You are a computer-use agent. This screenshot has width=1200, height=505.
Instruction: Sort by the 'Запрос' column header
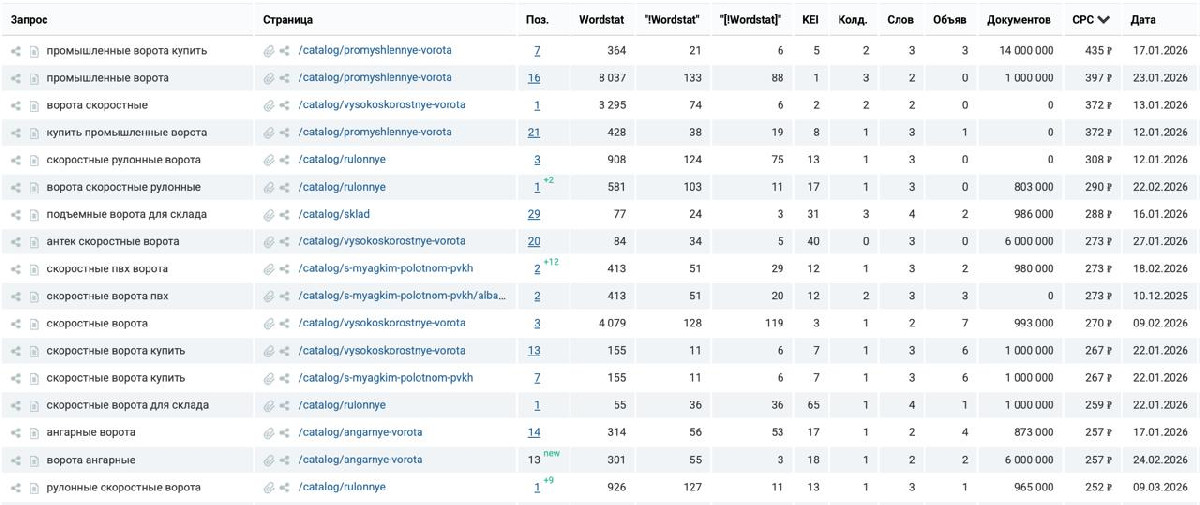click(29, 19)
